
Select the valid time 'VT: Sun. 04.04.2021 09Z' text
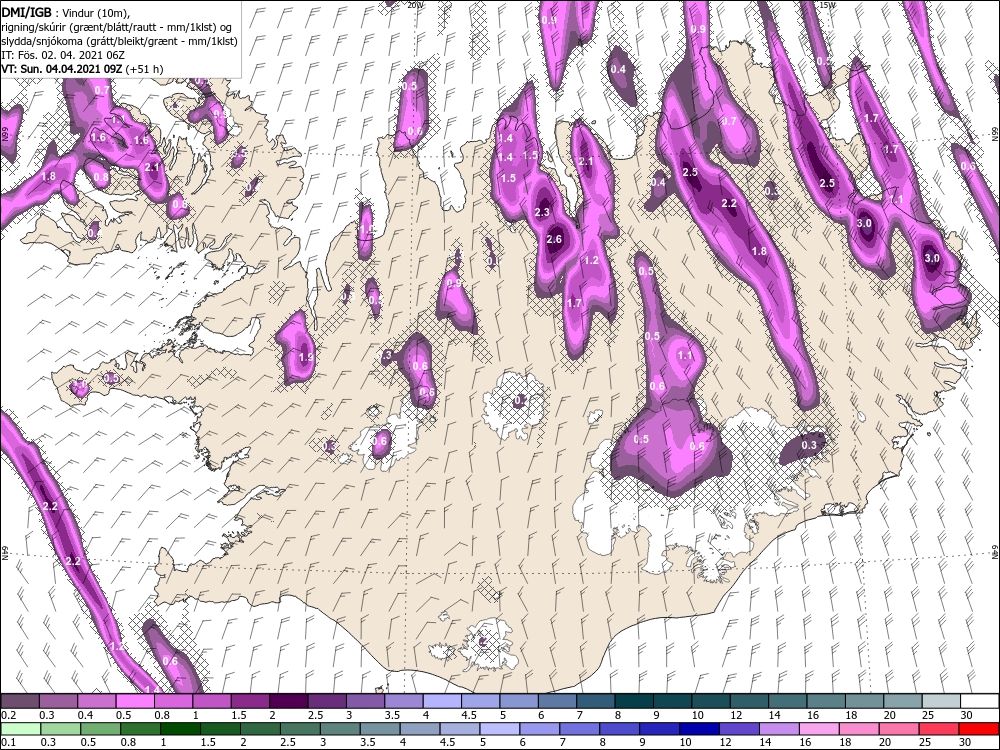click(x=62, y=69)
